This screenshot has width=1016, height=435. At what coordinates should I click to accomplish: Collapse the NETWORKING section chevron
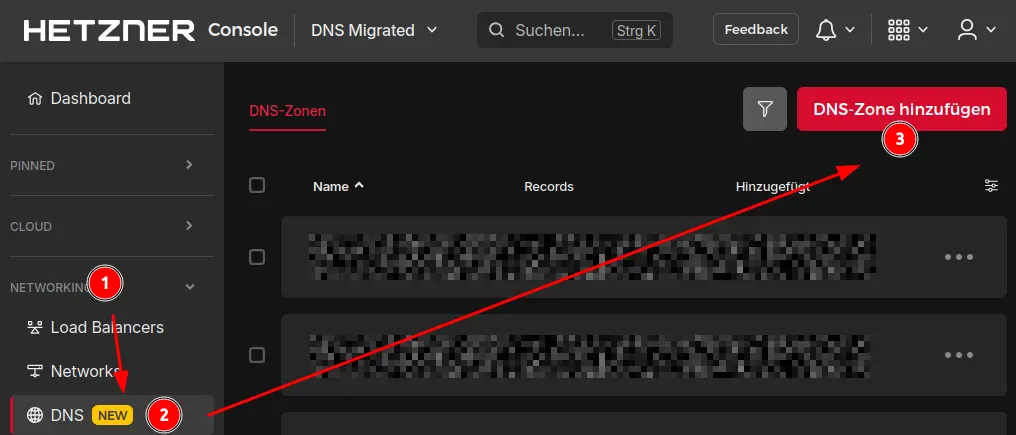click(190, 287)
